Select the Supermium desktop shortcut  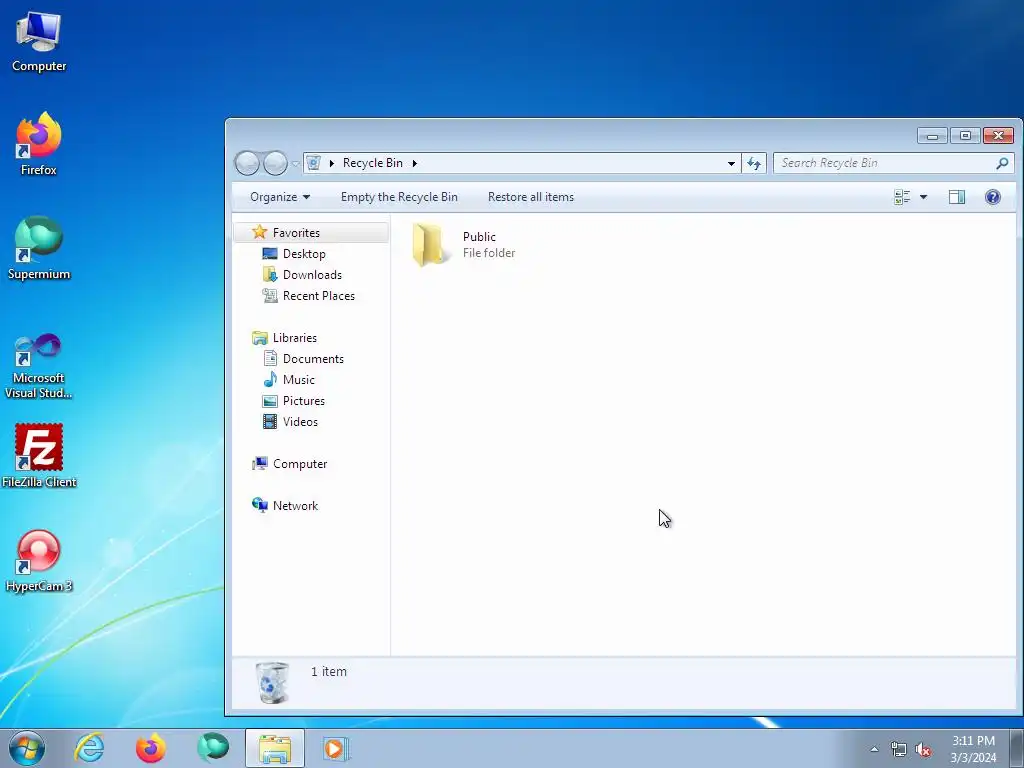click(x=39, y=248)
